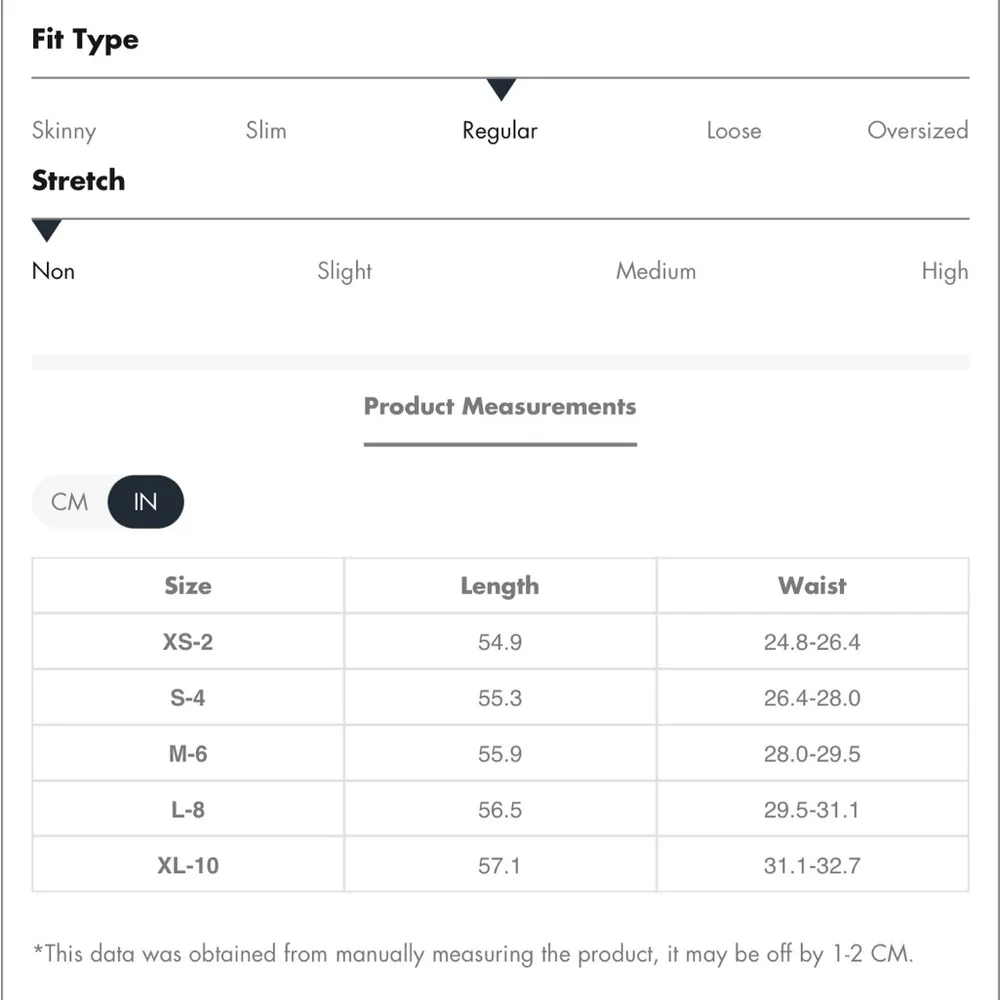Select the IN unit toggle

click(146, 501)
